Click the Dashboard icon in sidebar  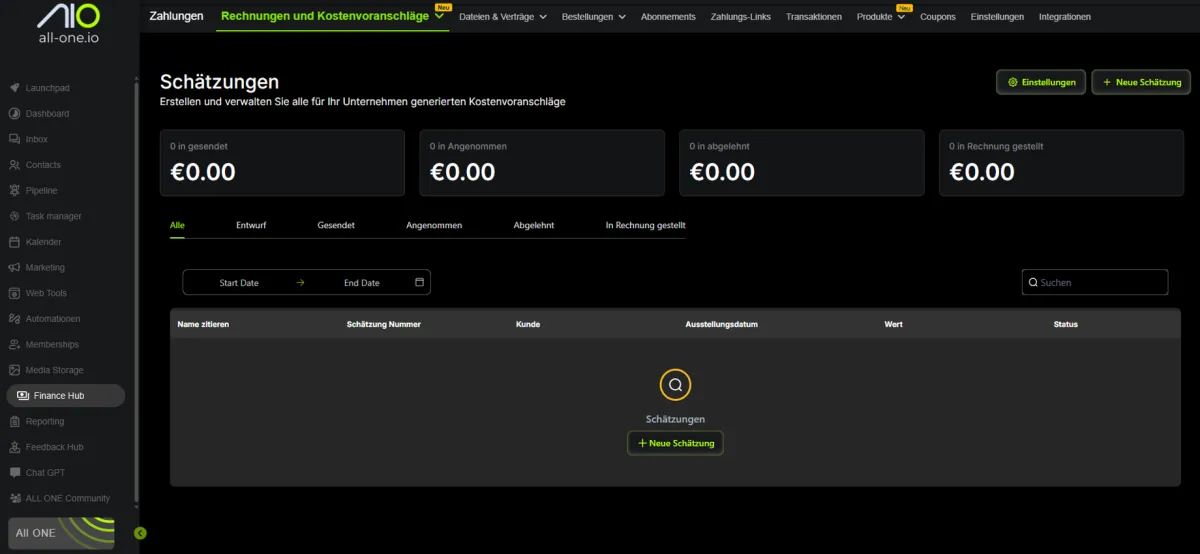15,114
